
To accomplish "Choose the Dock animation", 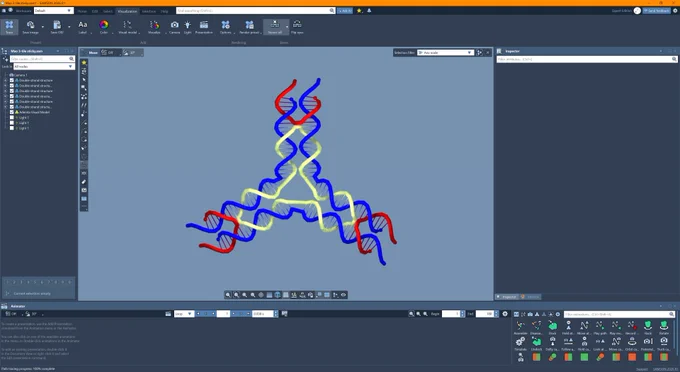I will (552, 327).
